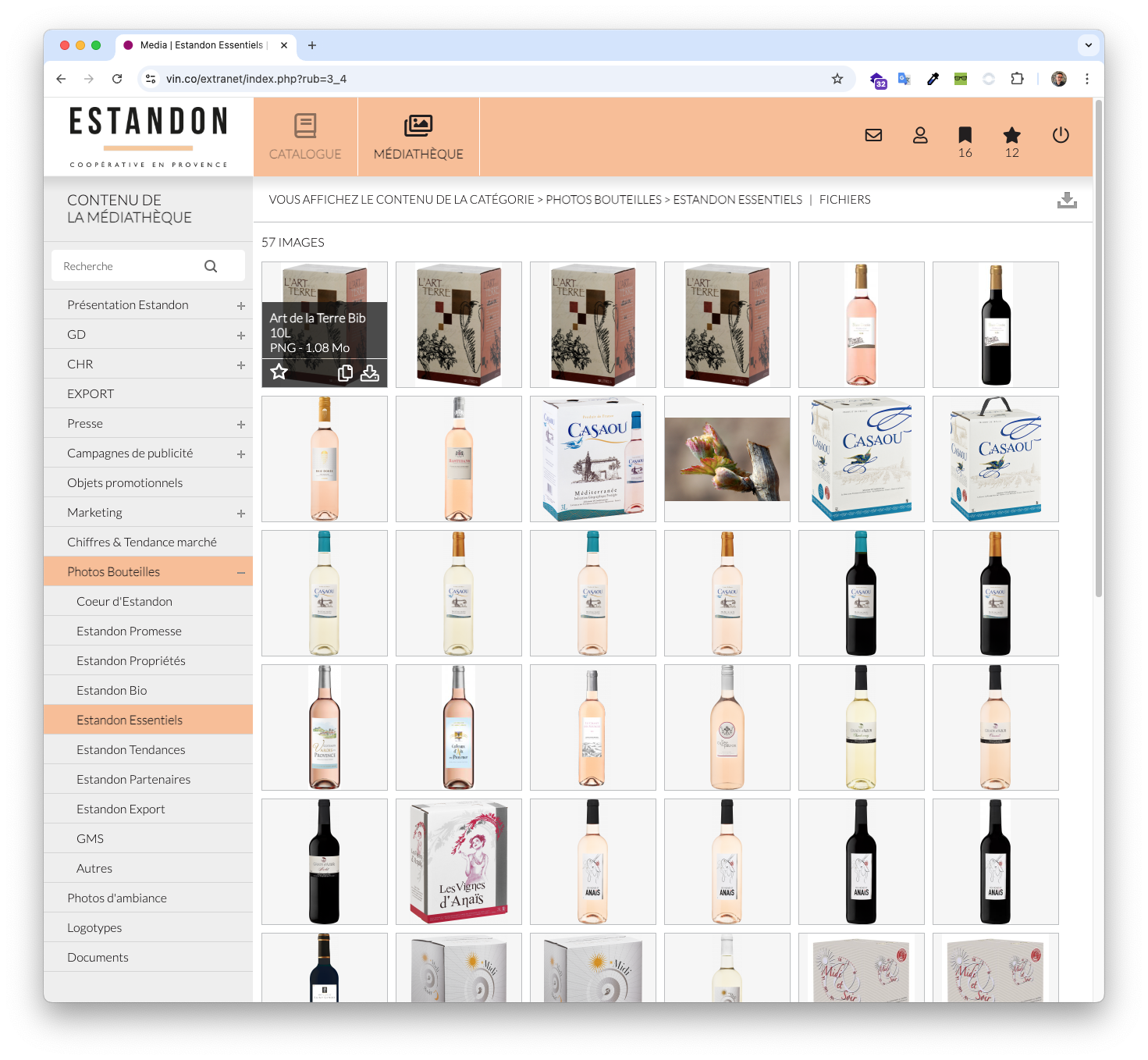Open Casaou Méditerranée 3L box thumbnail
1148x1060 pixels.
coord(593,459)
